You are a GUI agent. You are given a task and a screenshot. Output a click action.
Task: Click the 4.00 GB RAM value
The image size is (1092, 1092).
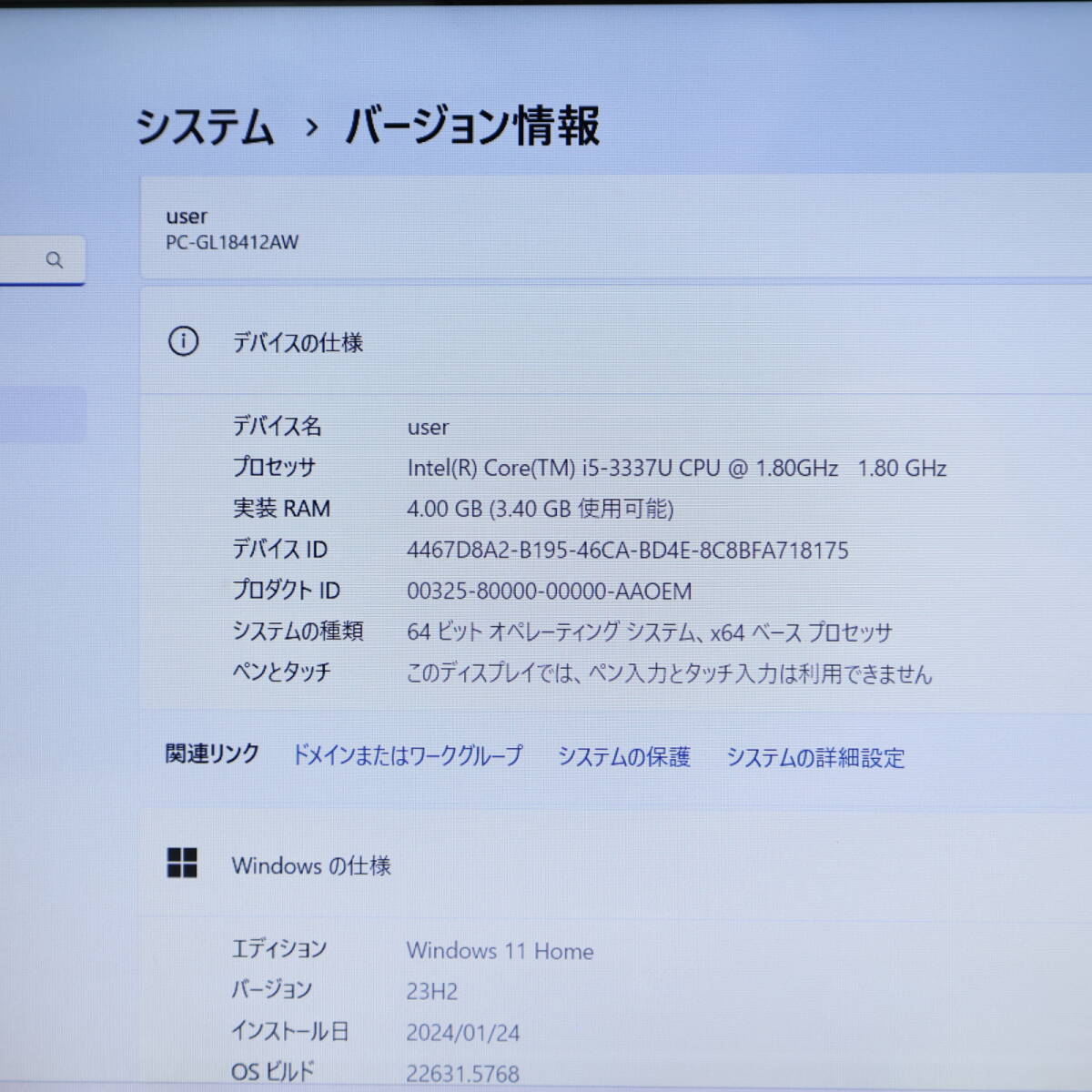coord(541,509)
